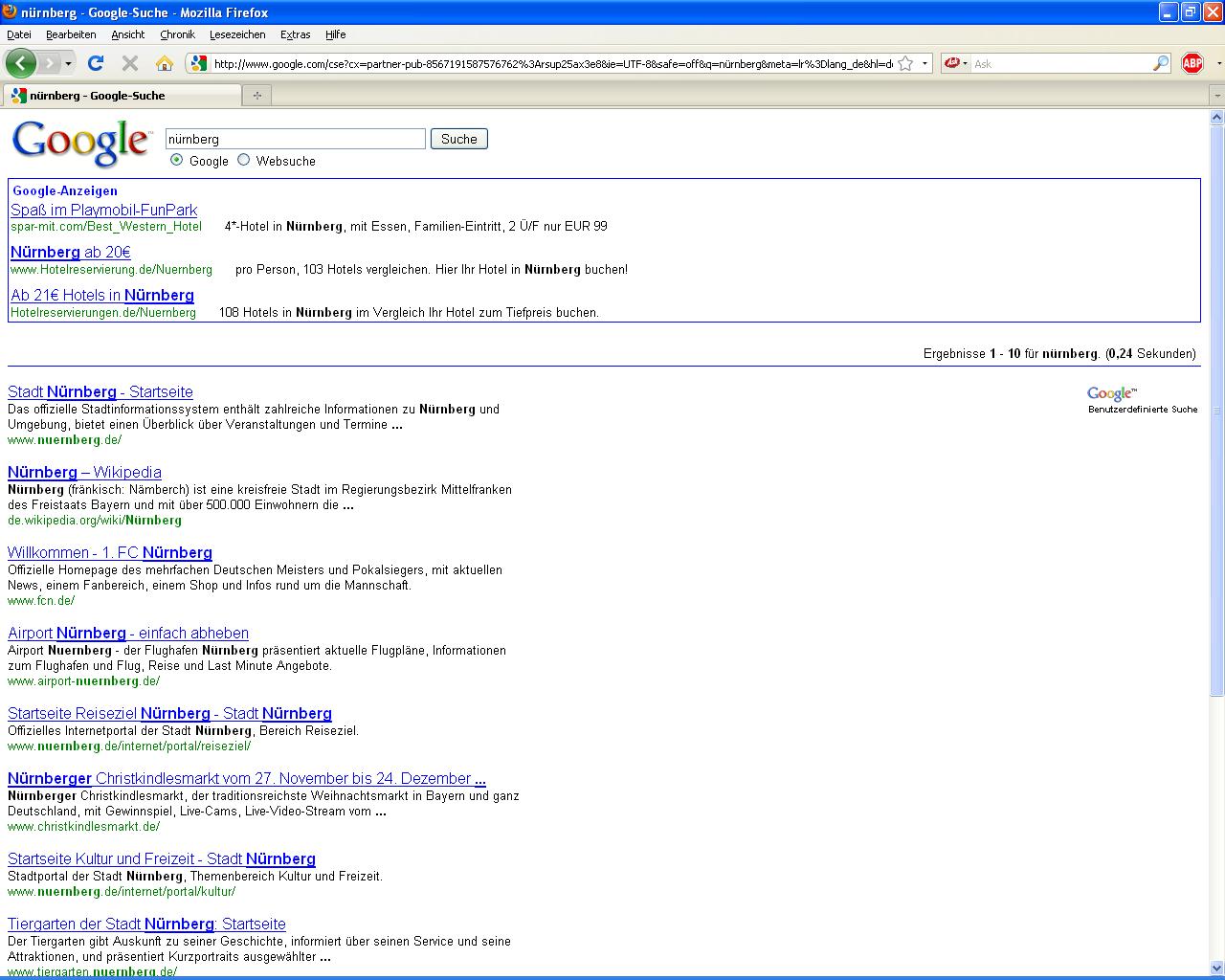Open the address bar history dropdown
Screen dimensions: 1225x980
(924, 64)
